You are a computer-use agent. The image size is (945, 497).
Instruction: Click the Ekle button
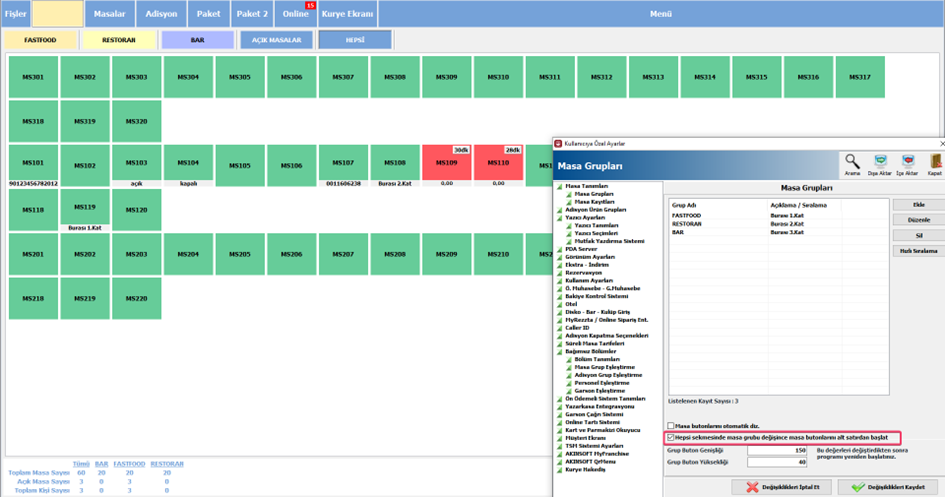[918, 205]
